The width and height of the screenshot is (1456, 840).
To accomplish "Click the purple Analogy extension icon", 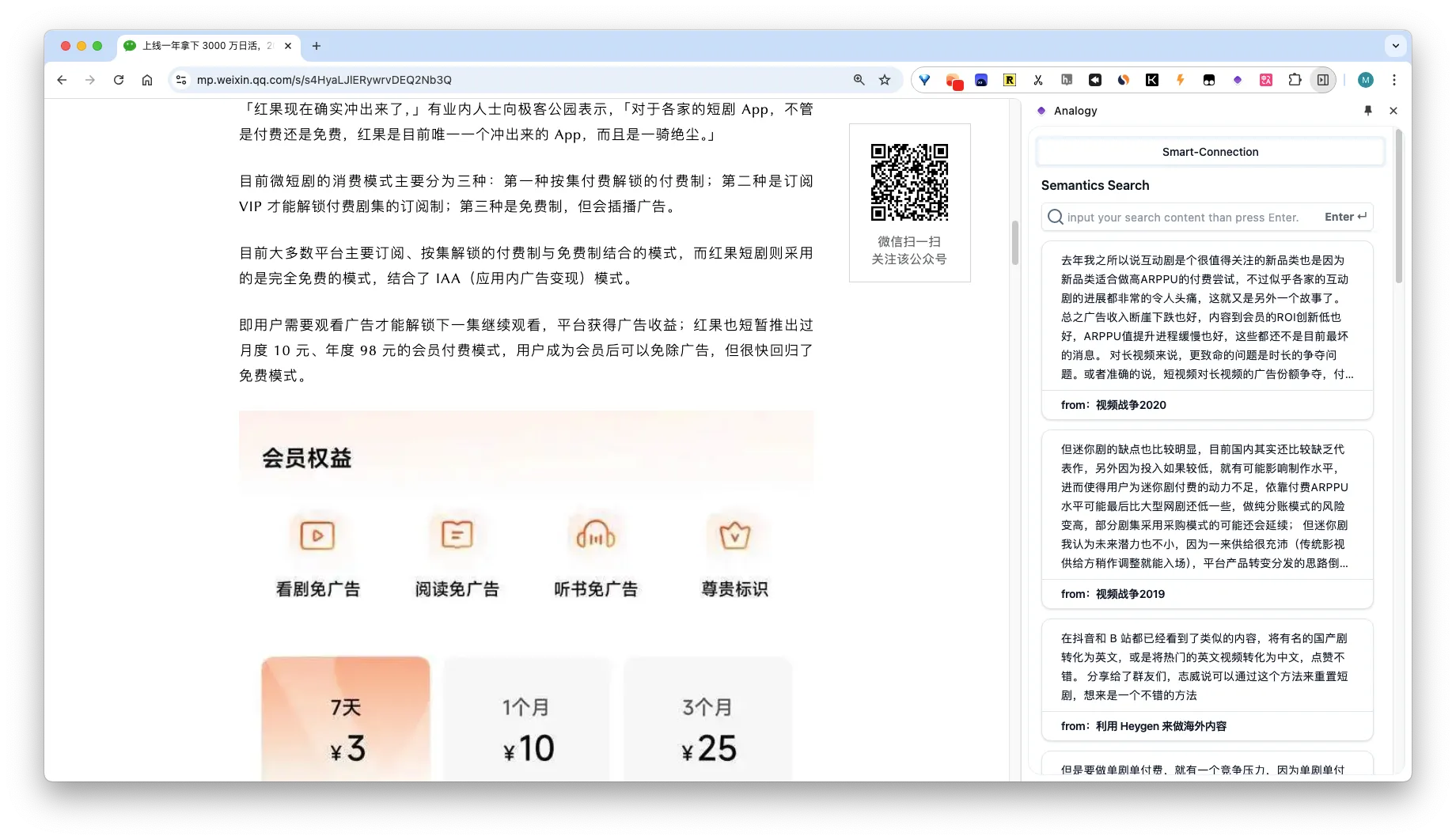I will pos(1238,80).
